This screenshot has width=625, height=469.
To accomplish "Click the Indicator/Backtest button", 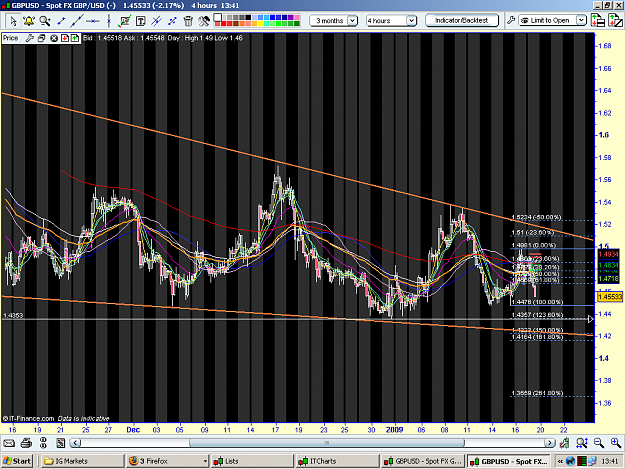I will (462, 20).
